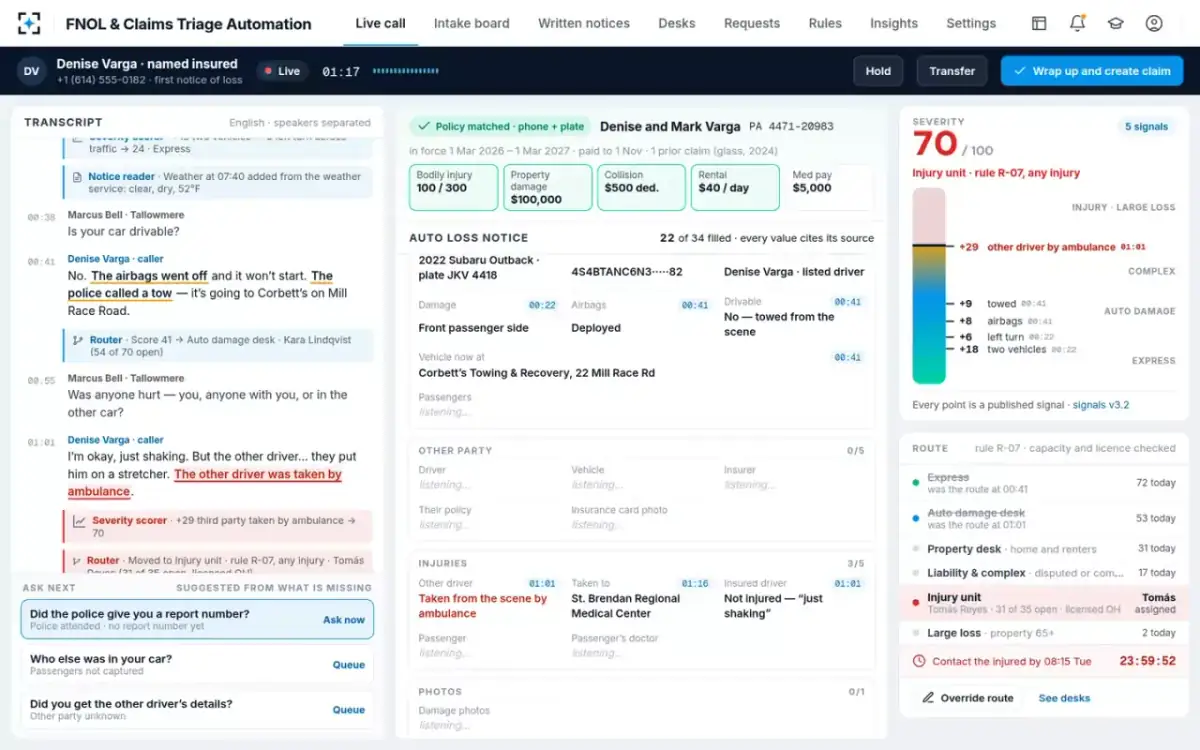Click the Override route button
Image resolution: width=1200 pixels, height=750 pixels.
967,698
